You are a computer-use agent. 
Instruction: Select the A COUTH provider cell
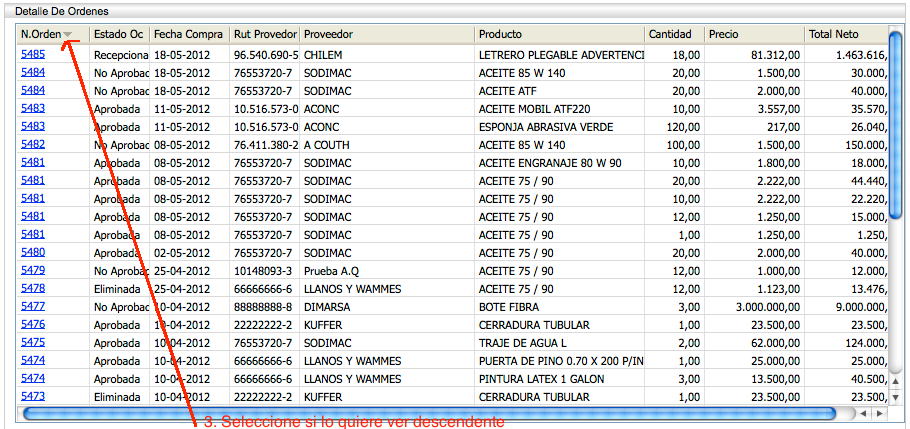[x=387, y=145]
